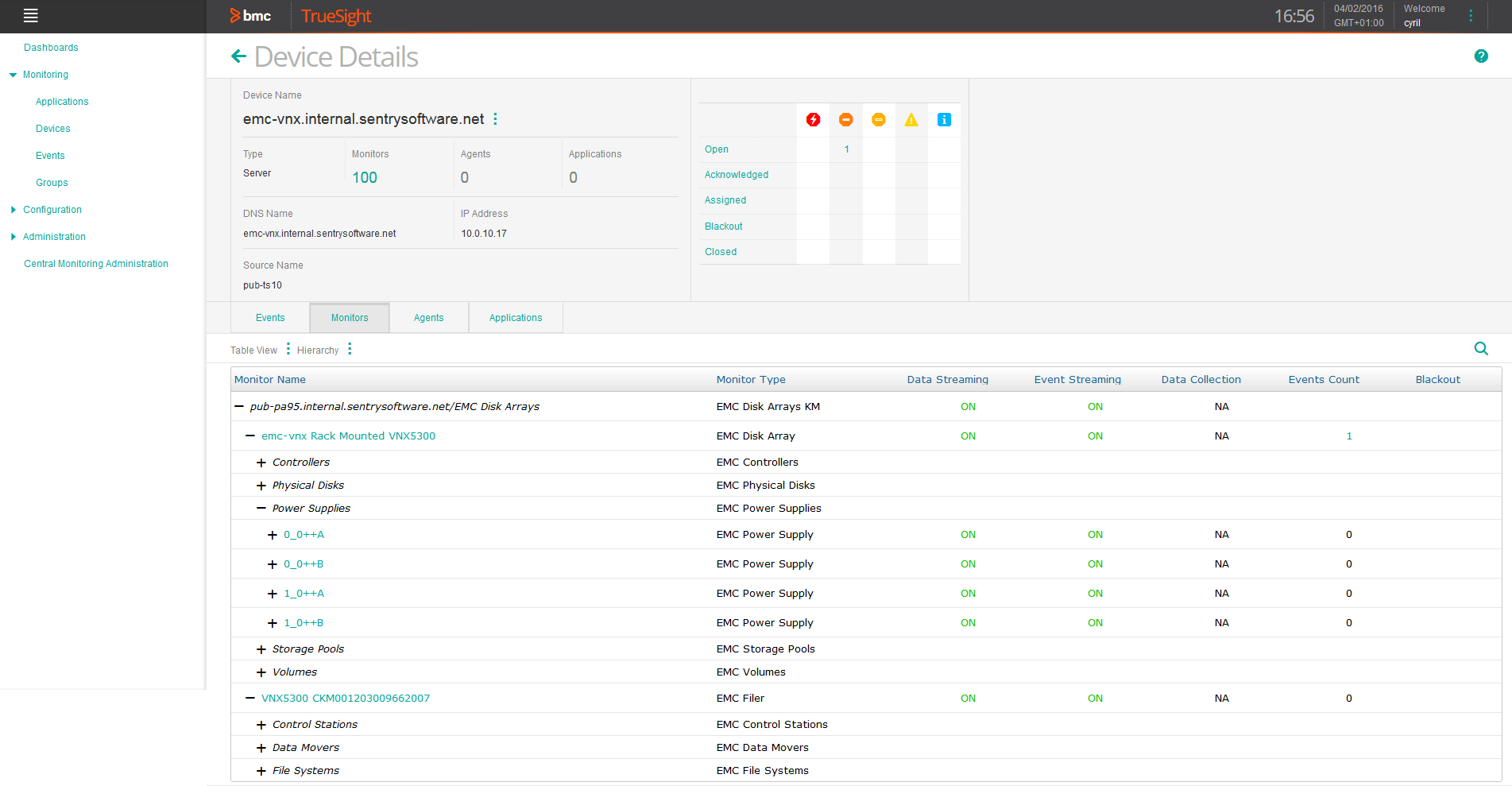Open the VNX5300 CKM001203009662007 link

tap(346, 698)
